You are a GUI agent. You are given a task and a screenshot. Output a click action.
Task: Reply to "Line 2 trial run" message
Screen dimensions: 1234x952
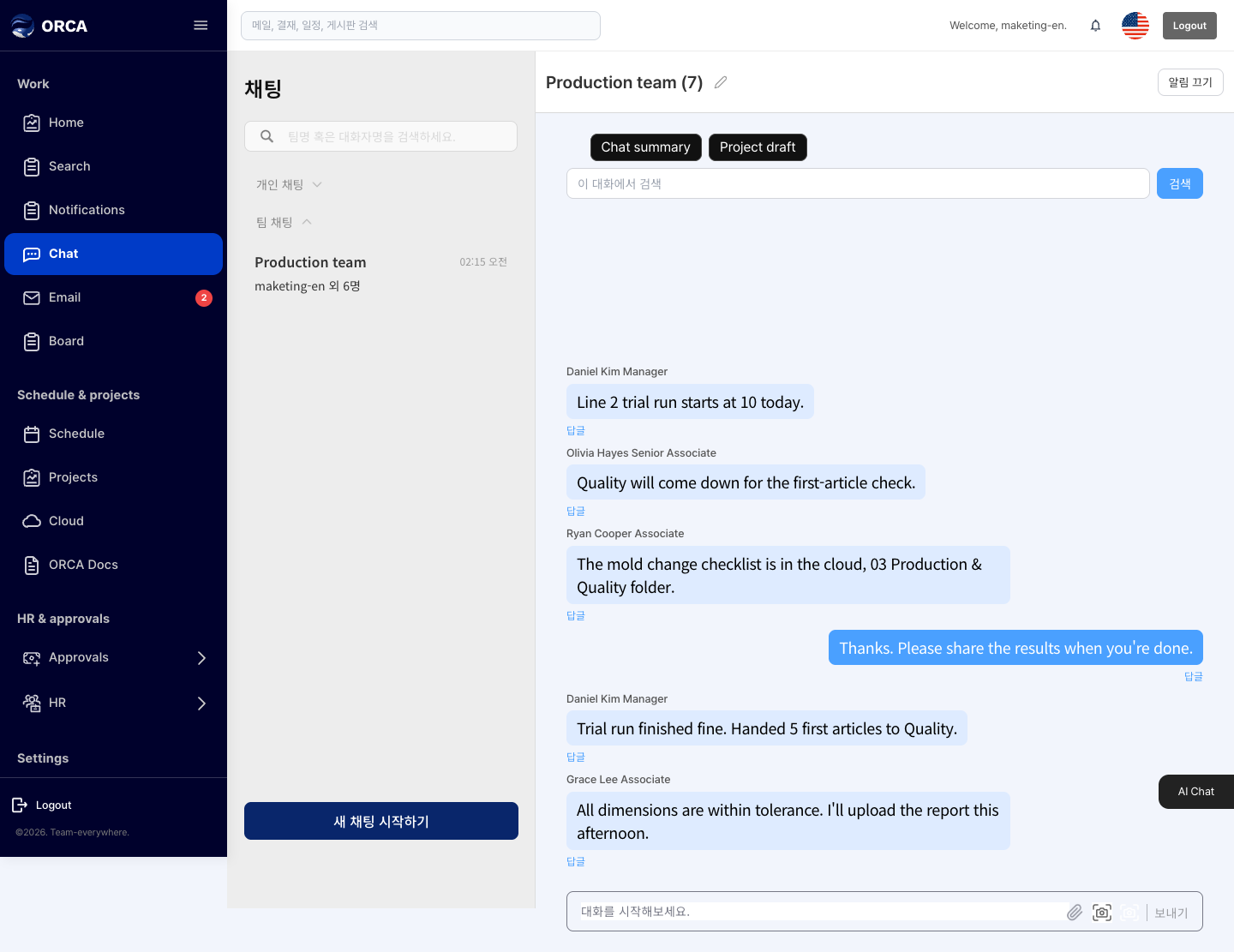576,430
